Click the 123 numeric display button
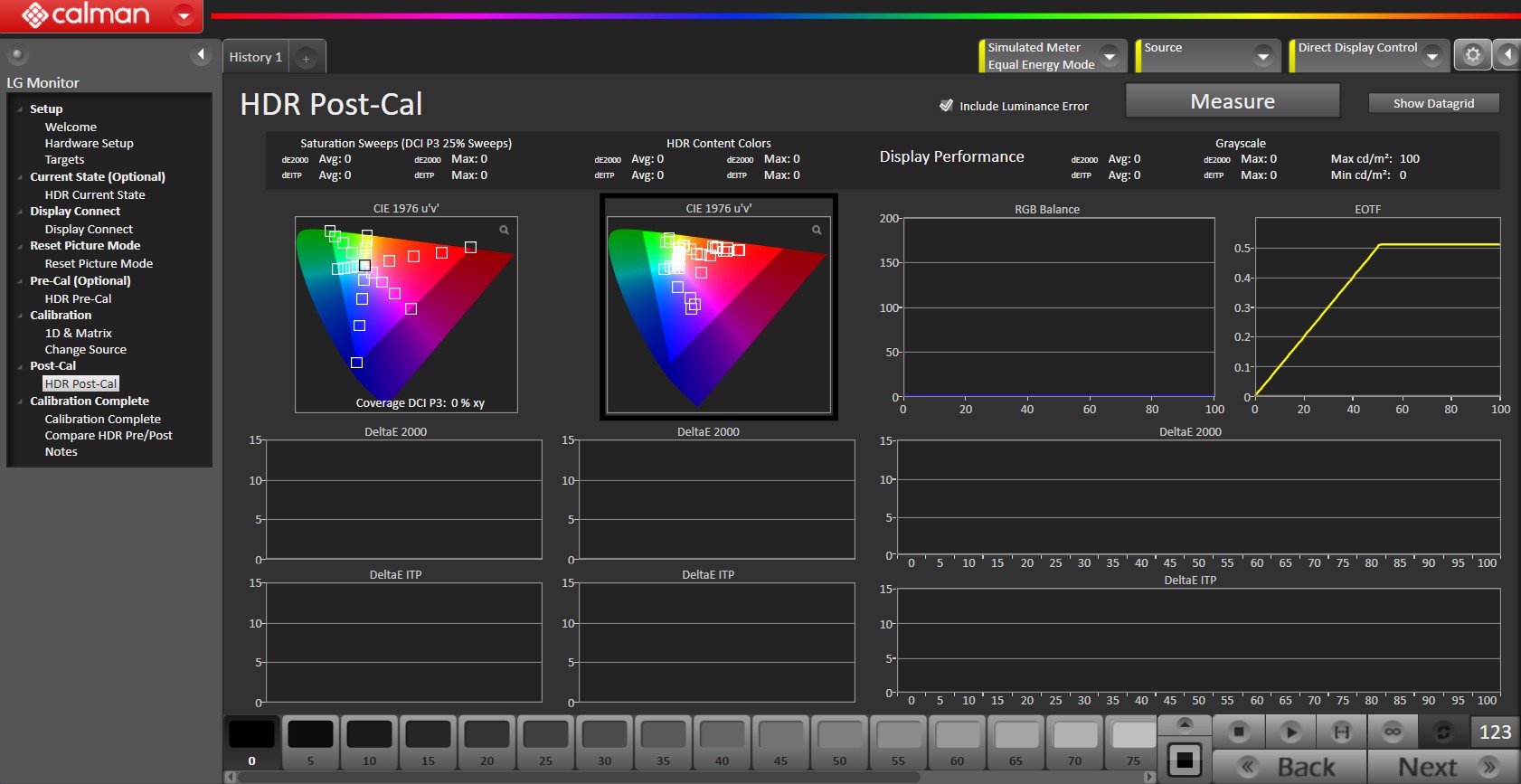Viewport: 1521px width, 784px height. [1495, 732]
